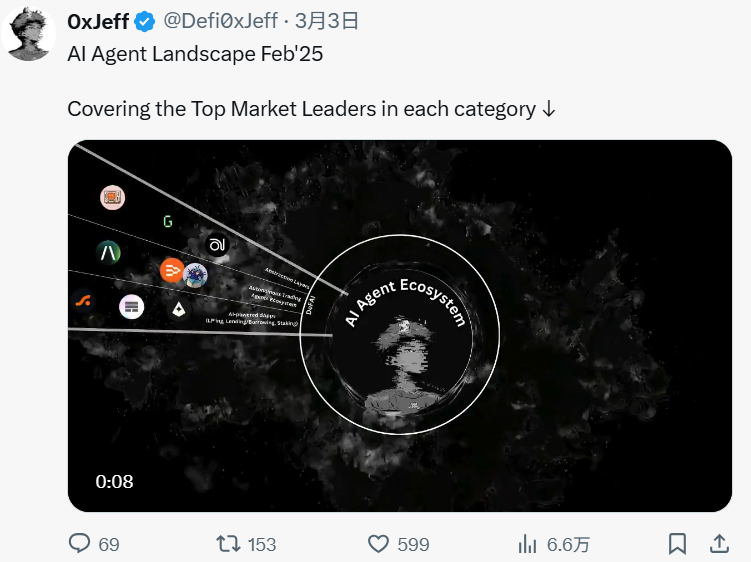
Task: Bookmark this tweet
Action: click(x=677, y=544)
